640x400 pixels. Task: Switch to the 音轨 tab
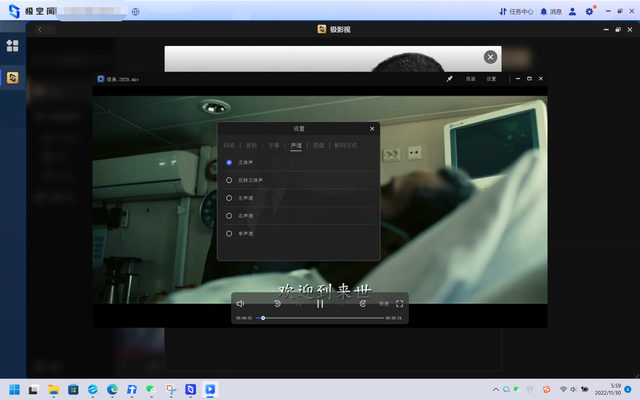click(x=251, y=145)
